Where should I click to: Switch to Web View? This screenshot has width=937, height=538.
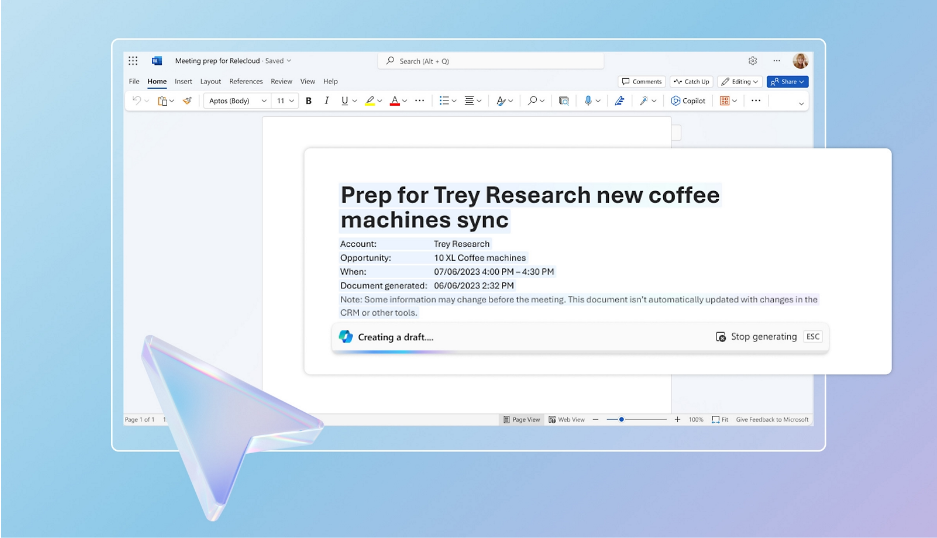click(x=567, y=420)
